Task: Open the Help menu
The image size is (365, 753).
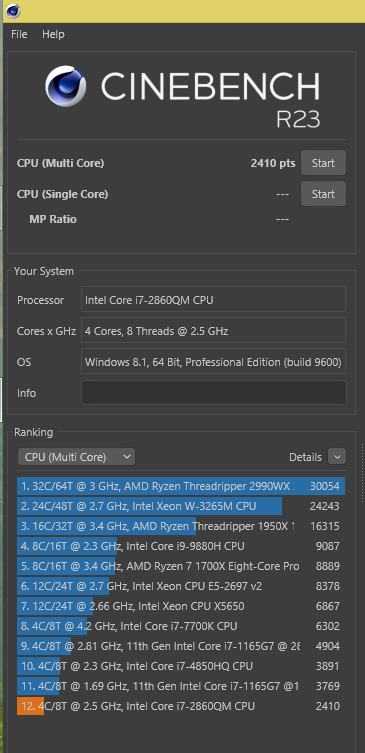Action: coord(53,34)
